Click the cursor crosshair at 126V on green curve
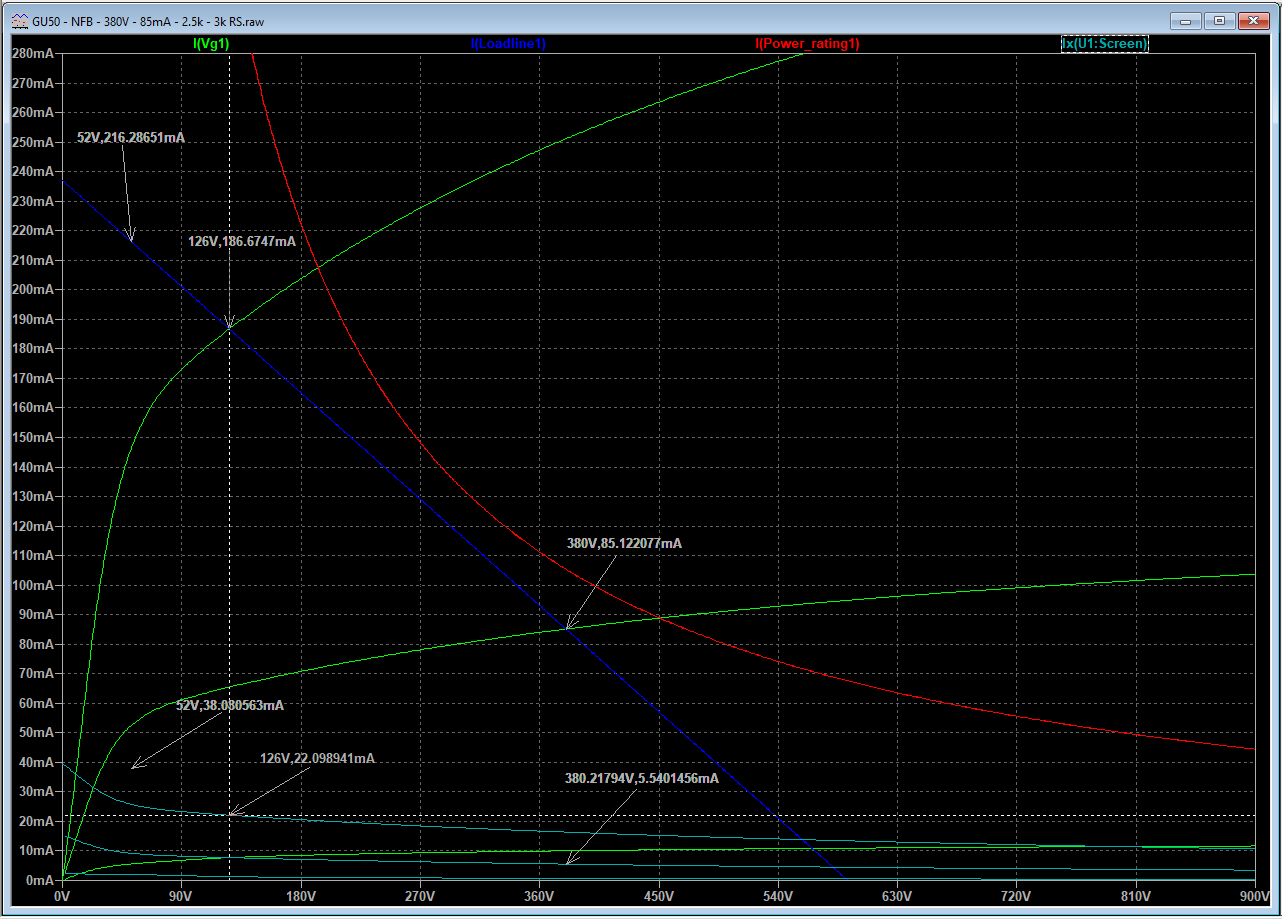 point(230,326)
